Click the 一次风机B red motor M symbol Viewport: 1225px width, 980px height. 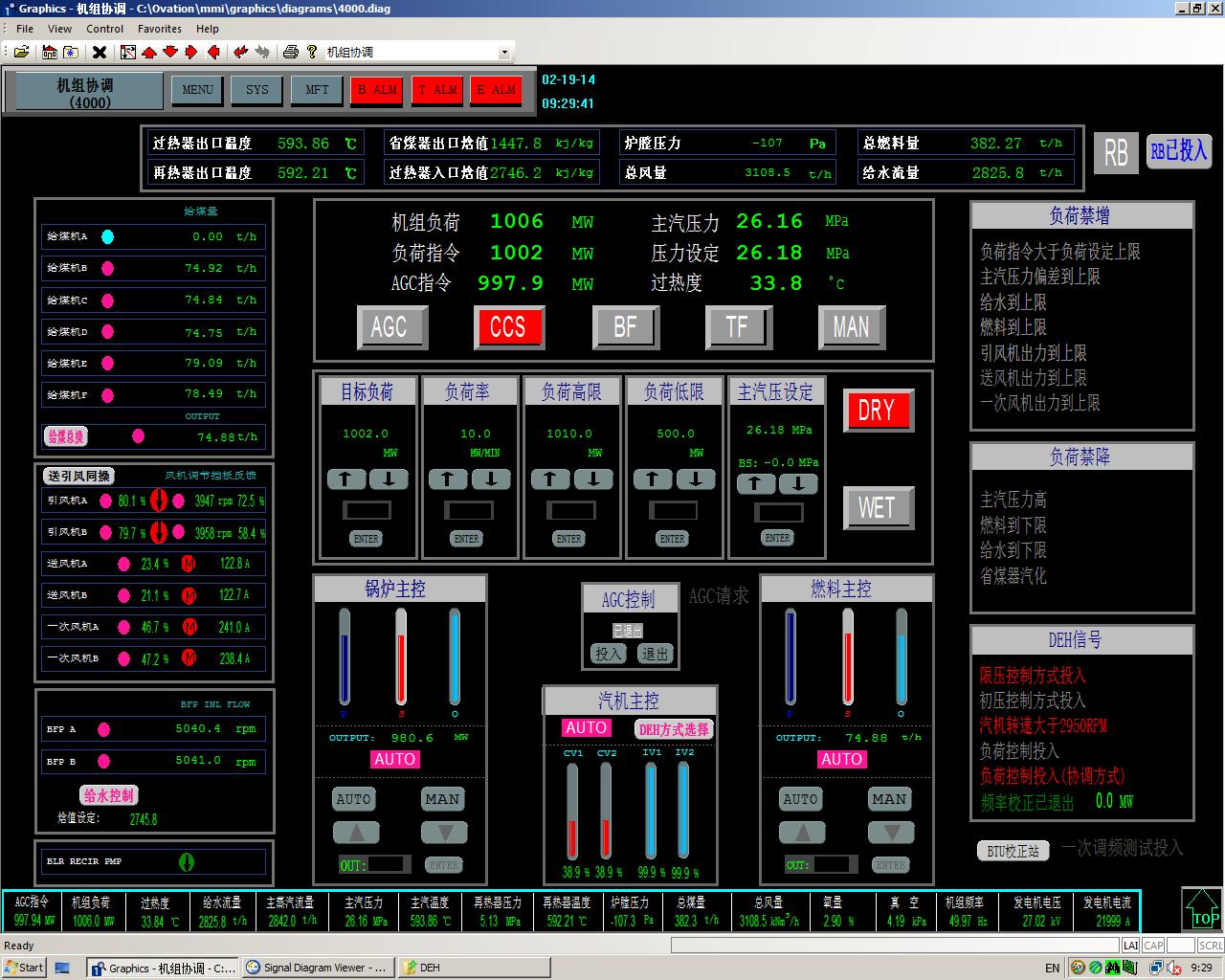click(189, 657)
